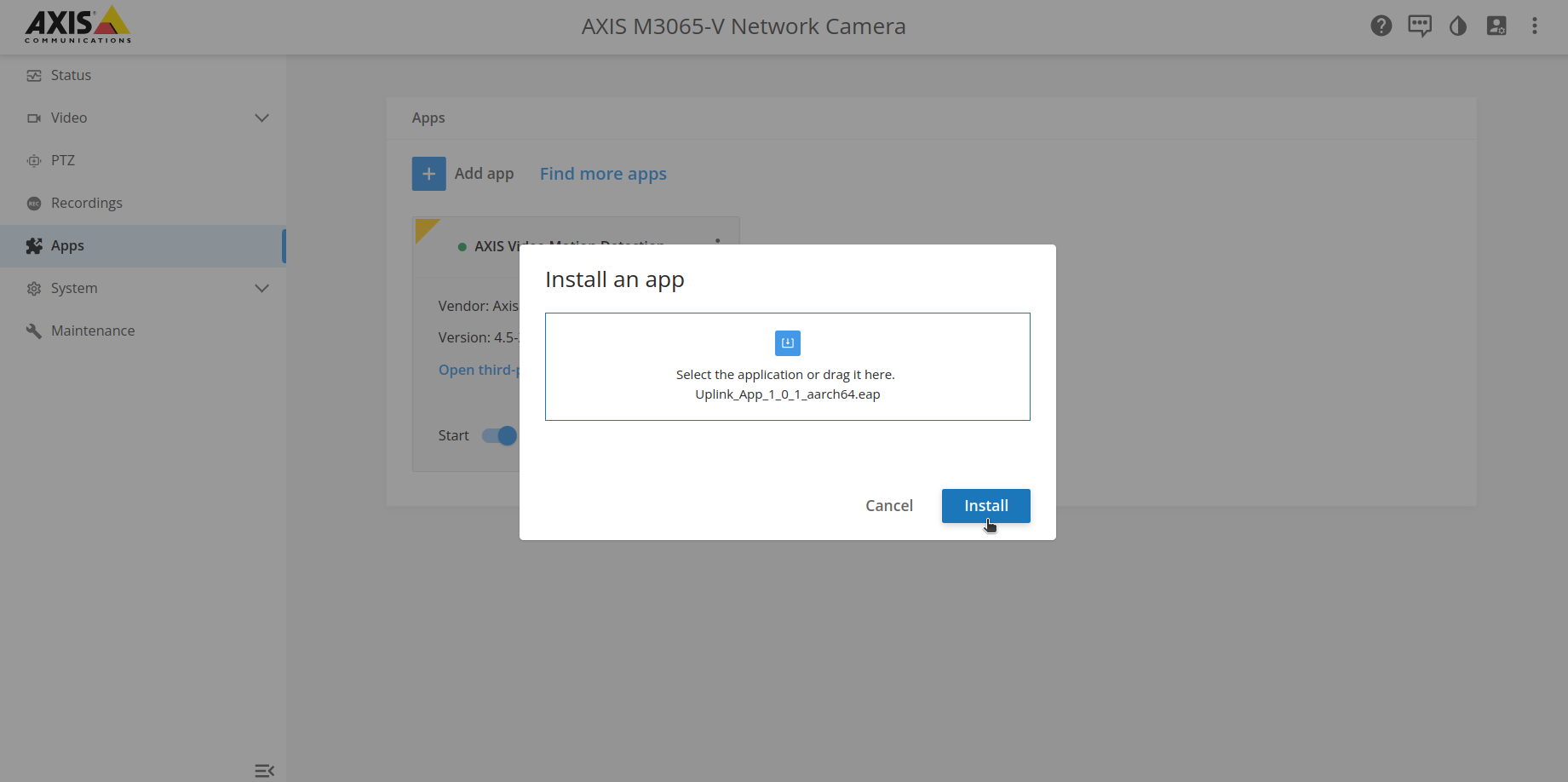Viewport: 1568px width, 782px height.
Task: Cancel the install app dialog
Action: click(x=888, y=506)
